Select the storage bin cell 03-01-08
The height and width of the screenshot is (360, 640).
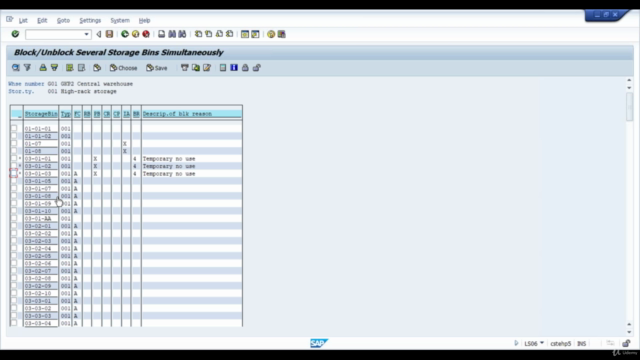[x=41, y=196]
